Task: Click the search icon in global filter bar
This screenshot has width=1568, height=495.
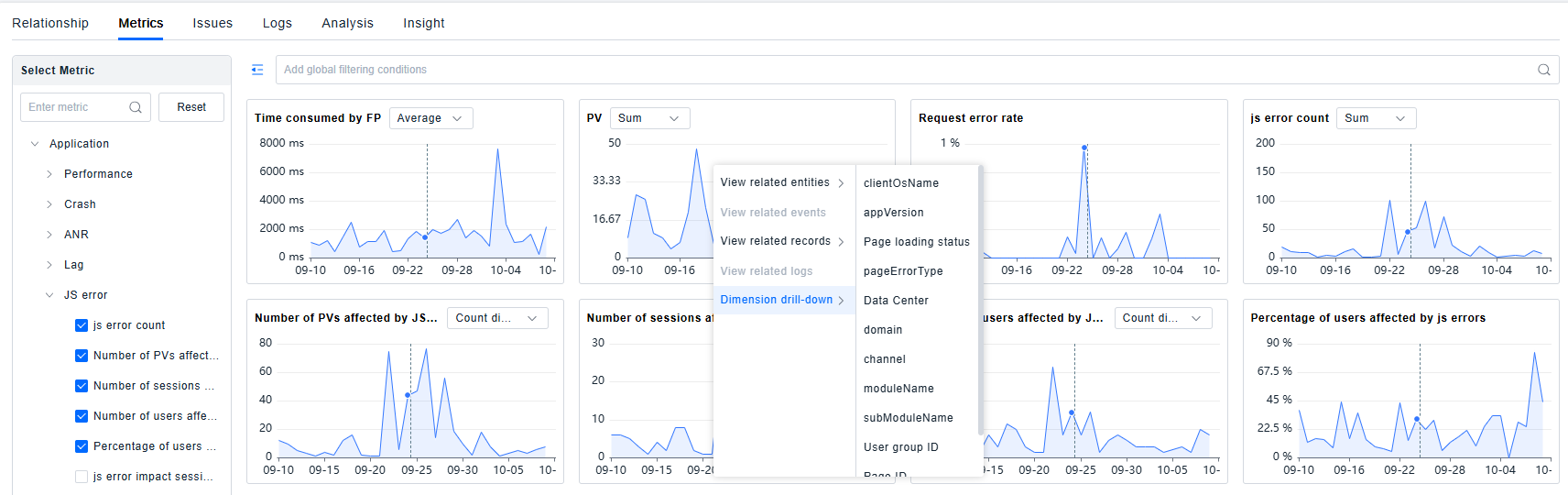Action: click(x=1543, y=70)
